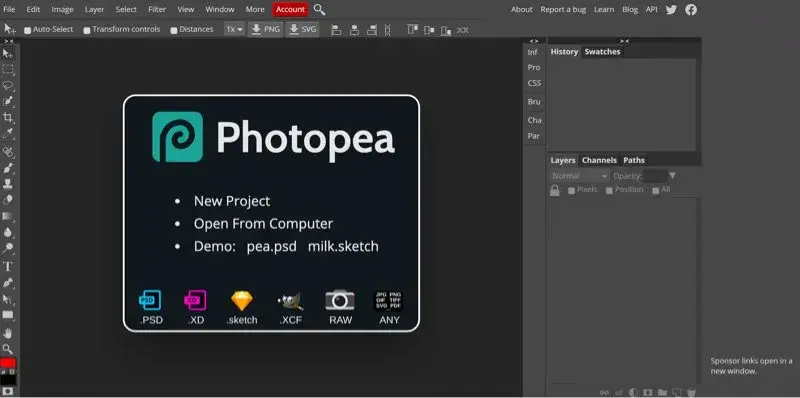This screenshot has height=398, width=800.
Task: Select the Eyedropper tool
Action: point(8,134)
